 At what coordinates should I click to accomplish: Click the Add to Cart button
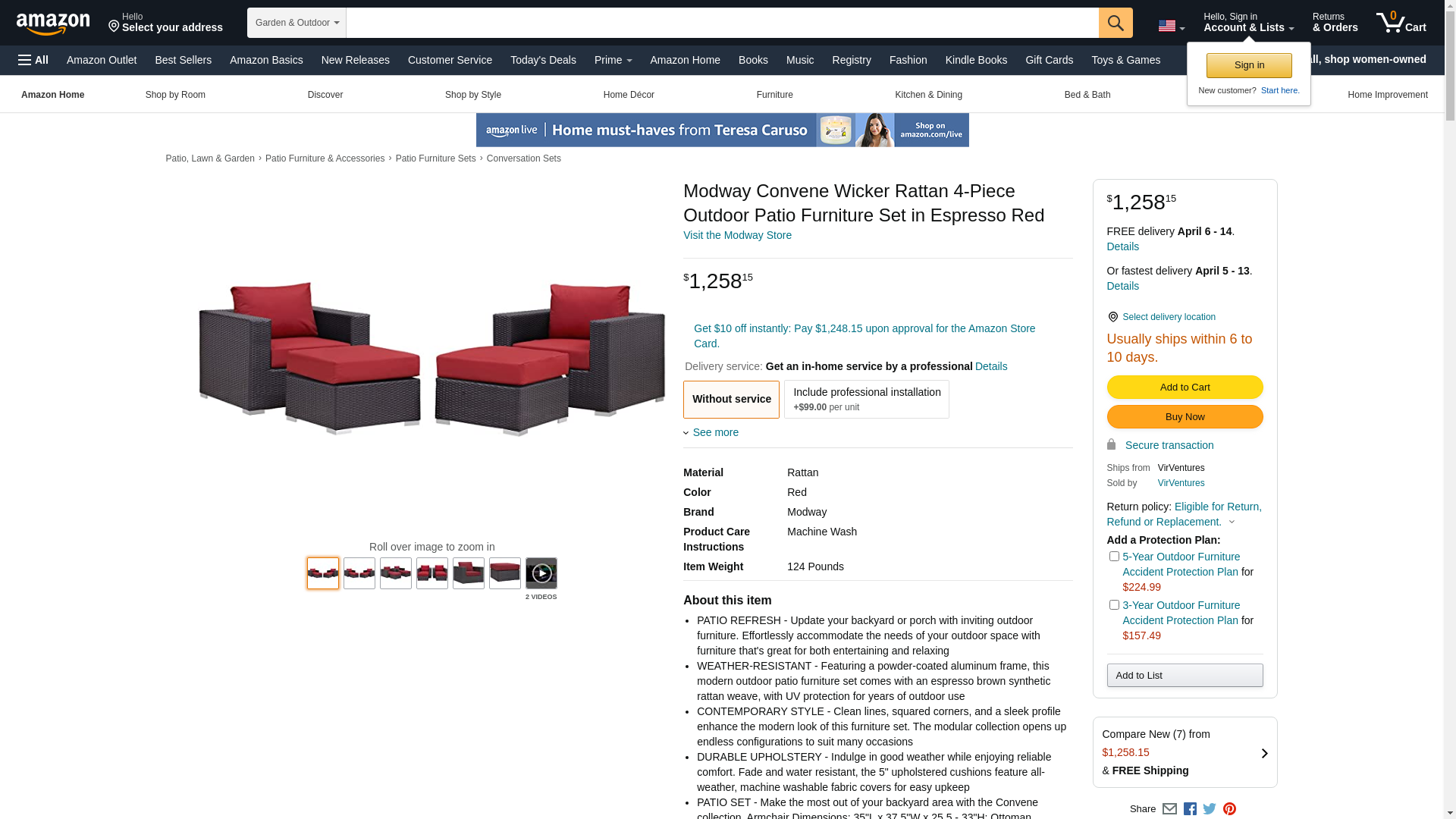pos(1185,388)
